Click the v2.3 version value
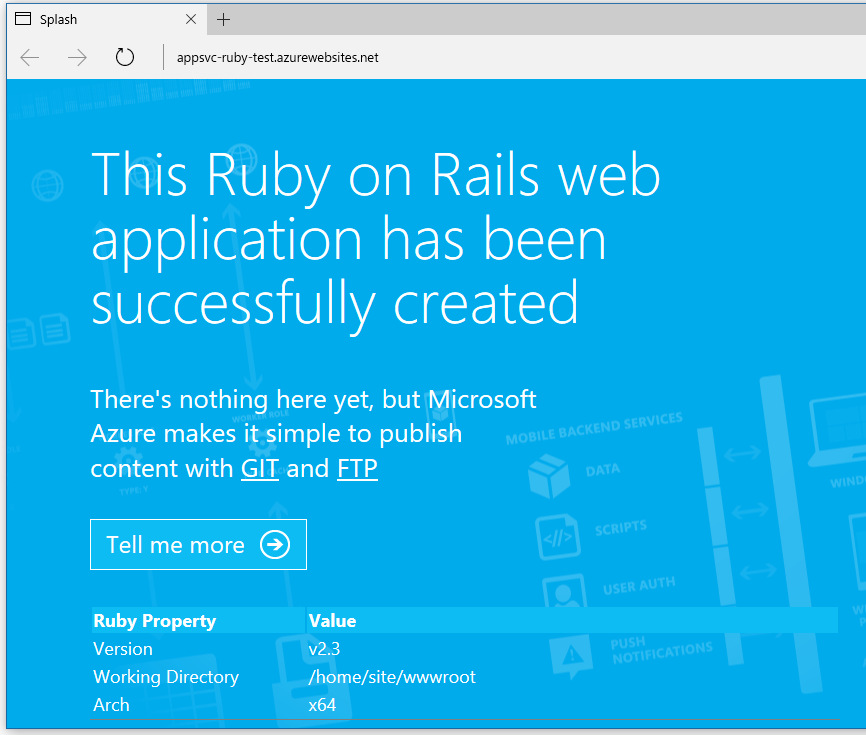The image size is (866, 735). tap(324, 649)
